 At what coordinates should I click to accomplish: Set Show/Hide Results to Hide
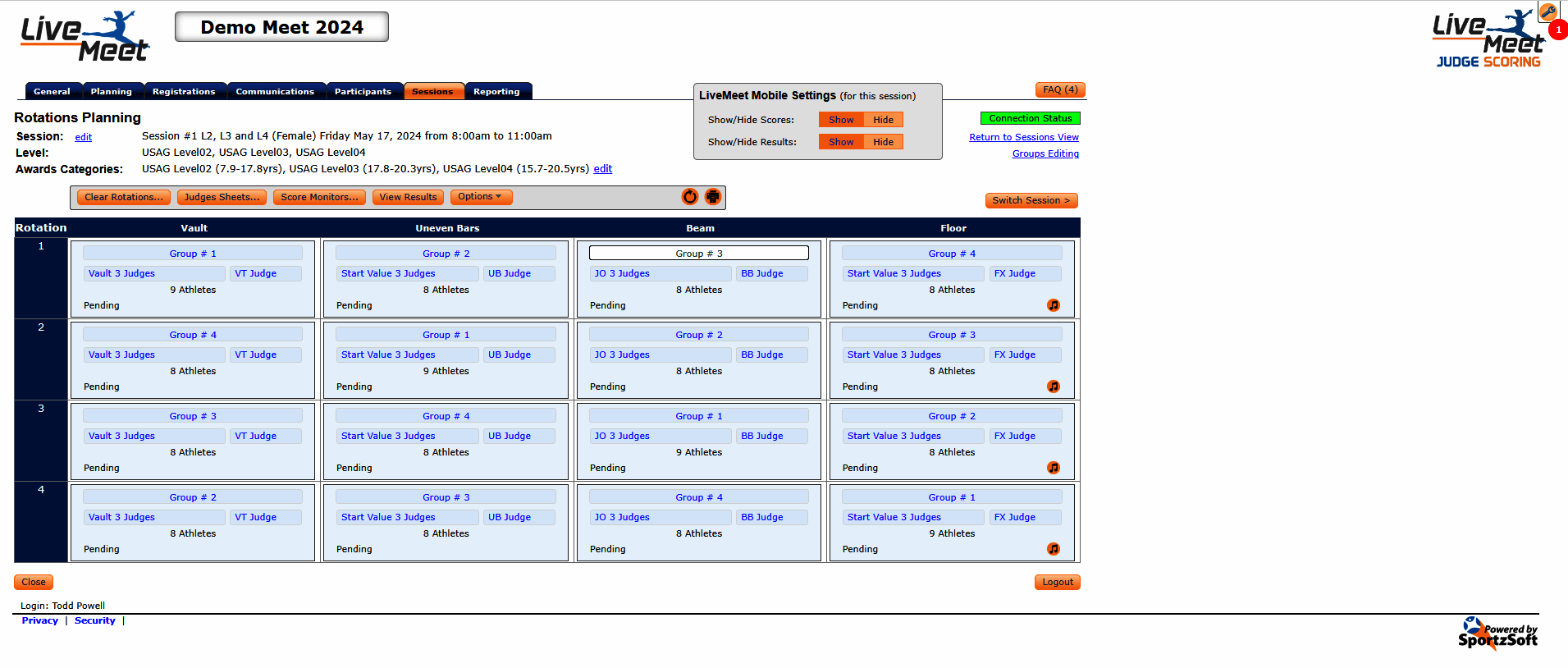pos(883,142)
